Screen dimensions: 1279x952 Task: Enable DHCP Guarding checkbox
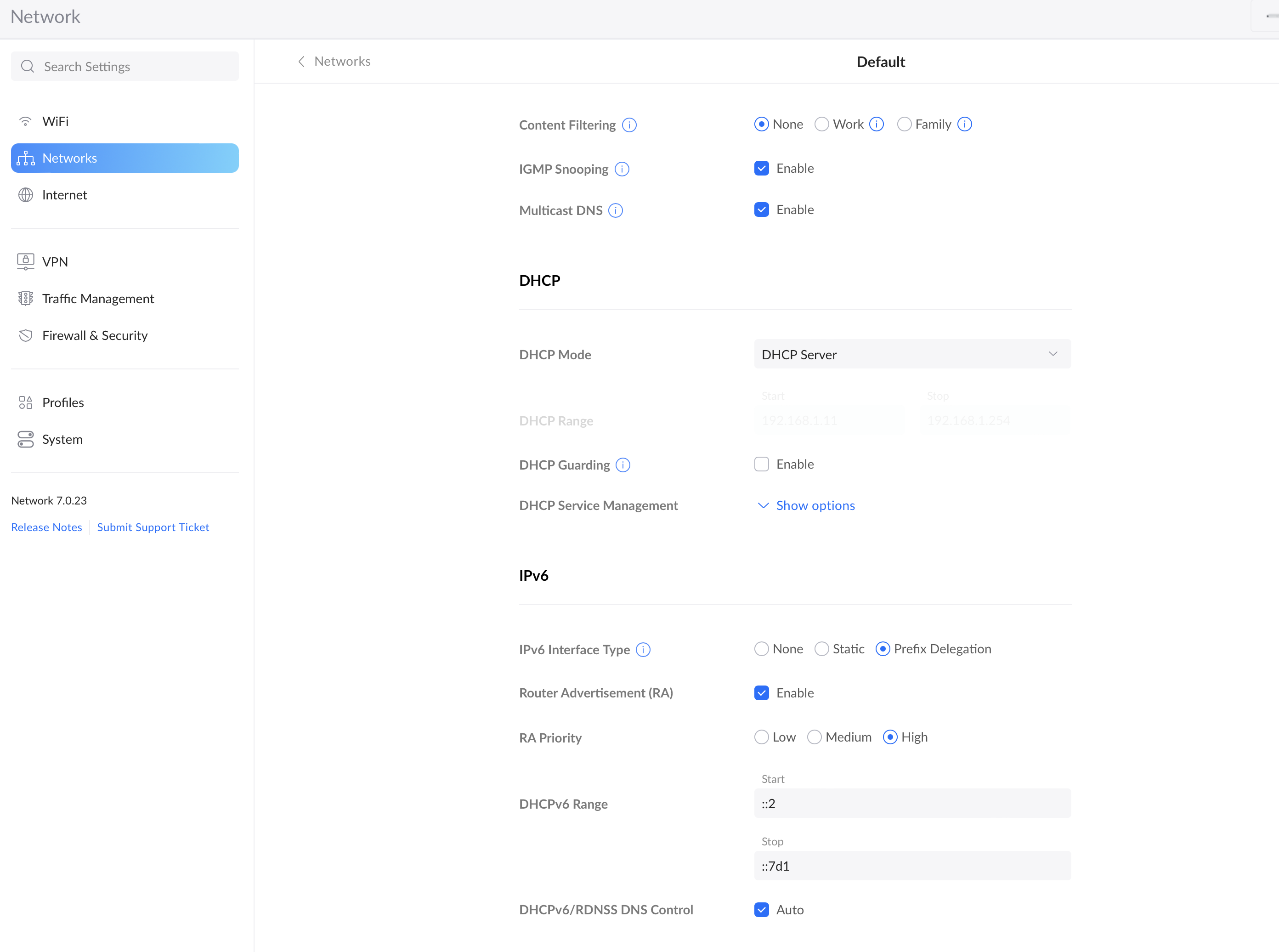tap(761, 465)
